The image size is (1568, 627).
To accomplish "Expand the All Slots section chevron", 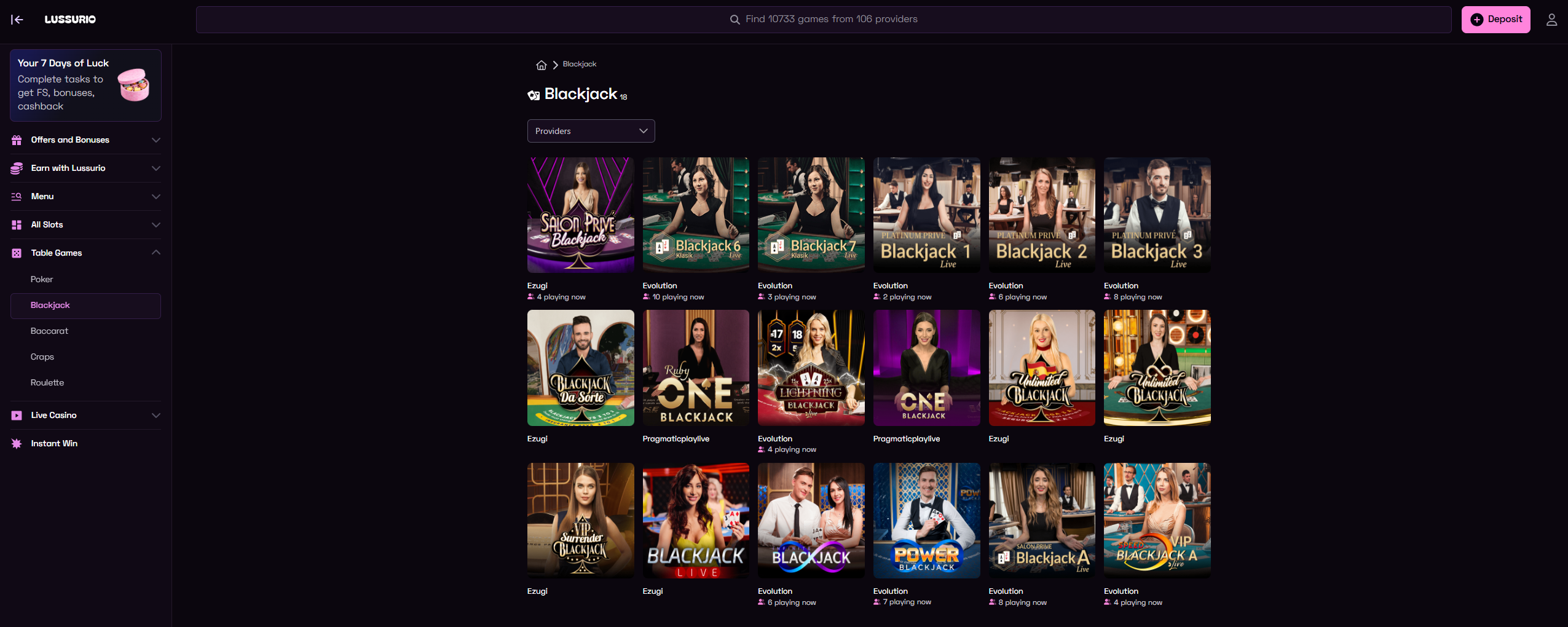I will click(156, 225).
